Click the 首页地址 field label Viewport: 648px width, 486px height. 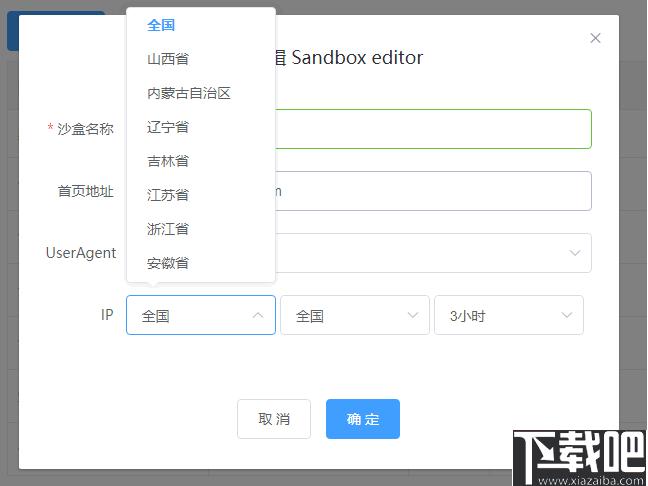point(85,191)
